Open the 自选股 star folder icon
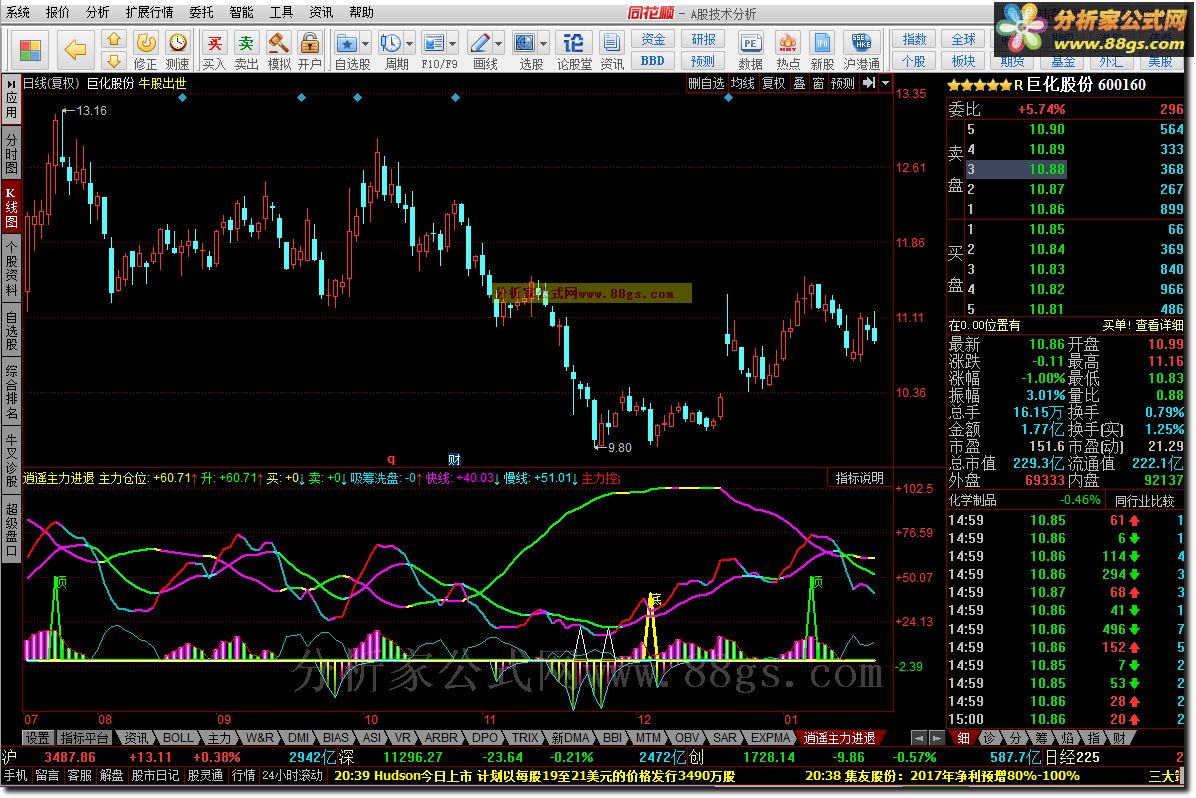 click(347, 43)
